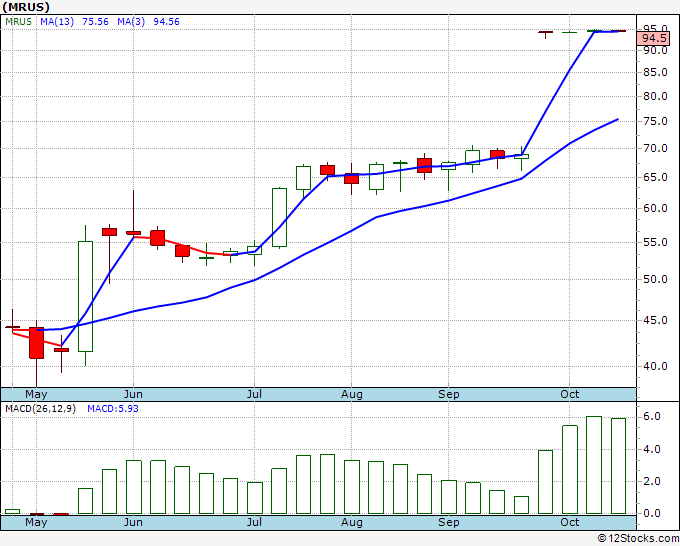Click Oct on the price chart axis
The width and height of the screenshot is (680, 546).
click(569, 395)
